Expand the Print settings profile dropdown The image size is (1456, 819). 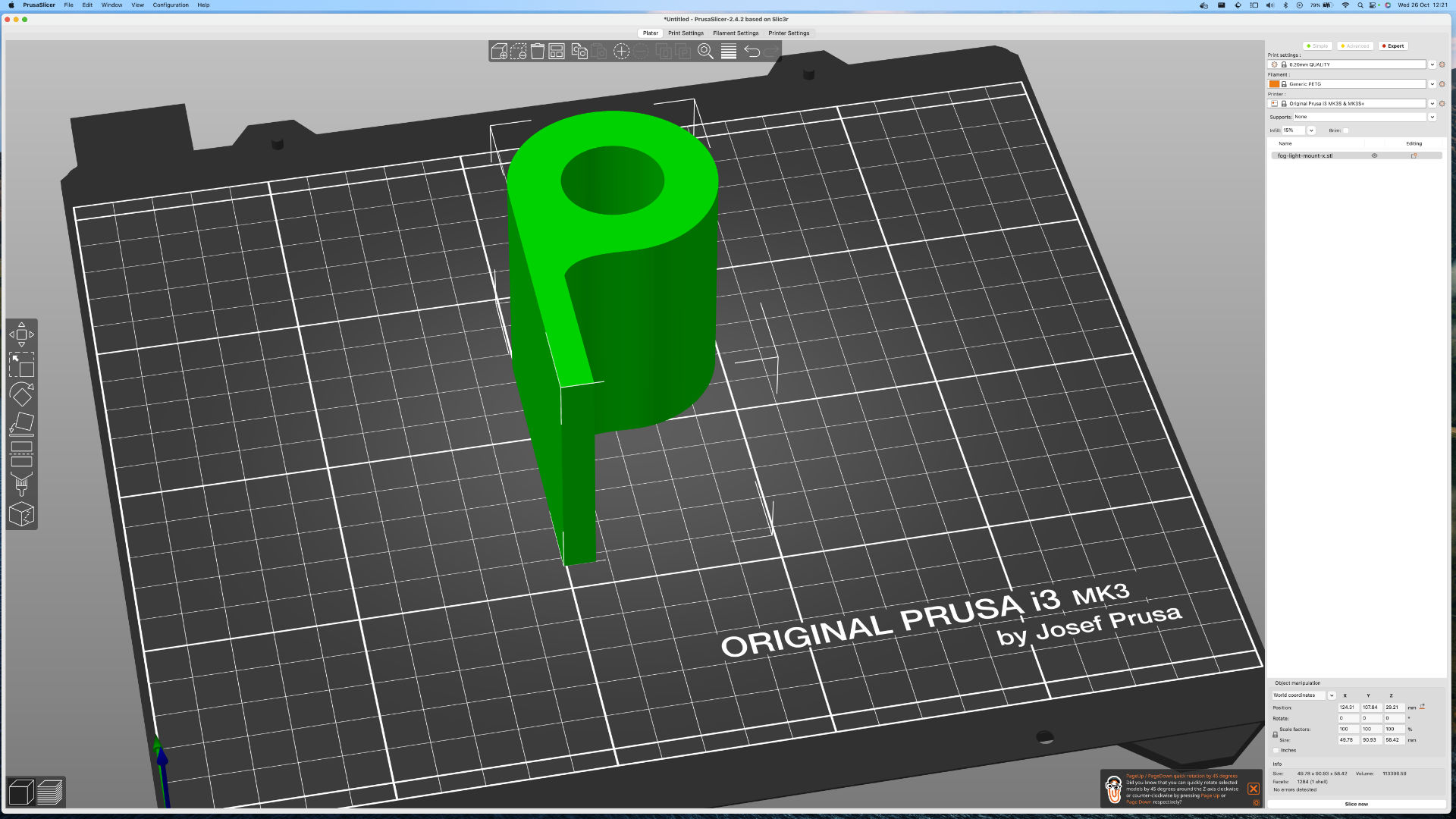pyautogui.click(x=1432, y=64)
